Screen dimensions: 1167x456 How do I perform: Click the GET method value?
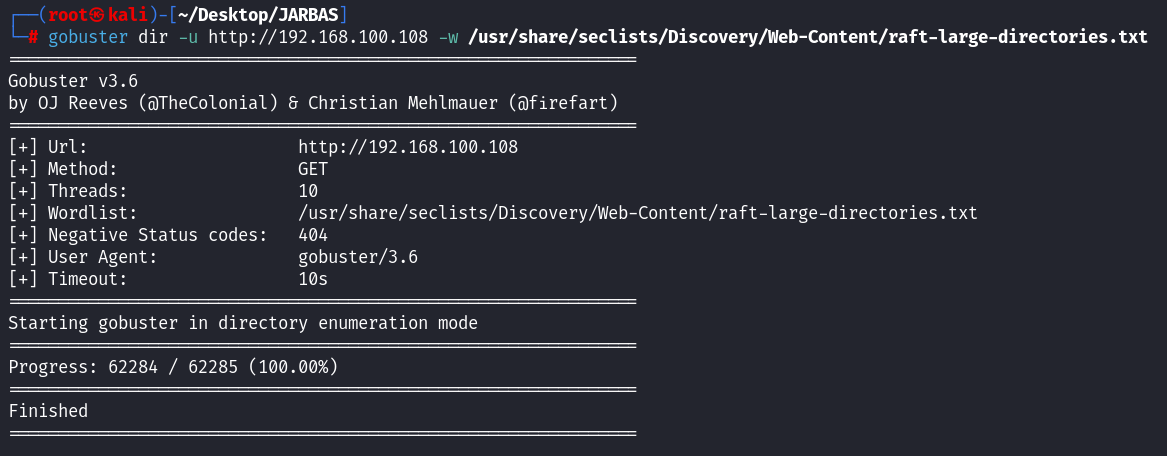(313, 169)
